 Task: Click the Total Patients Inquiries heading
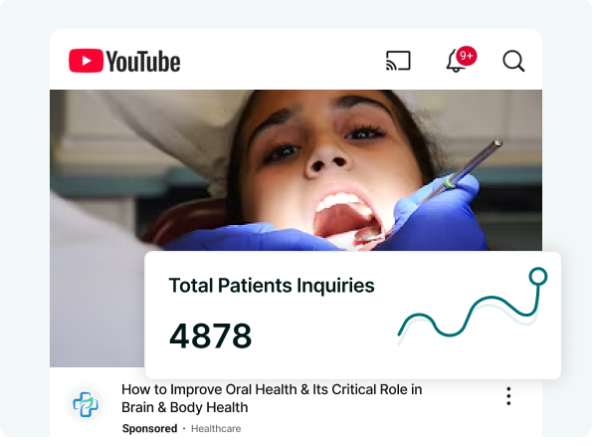[x=272, y=286]
